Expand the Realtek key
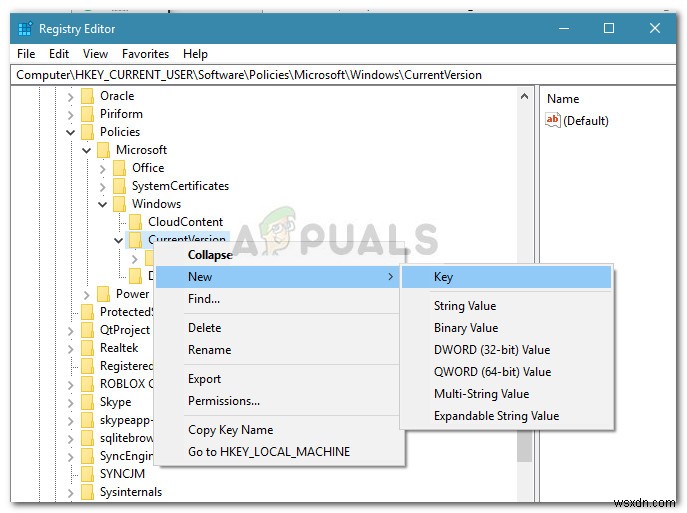This screenshot has width=687, height=513. pos(71,348)
